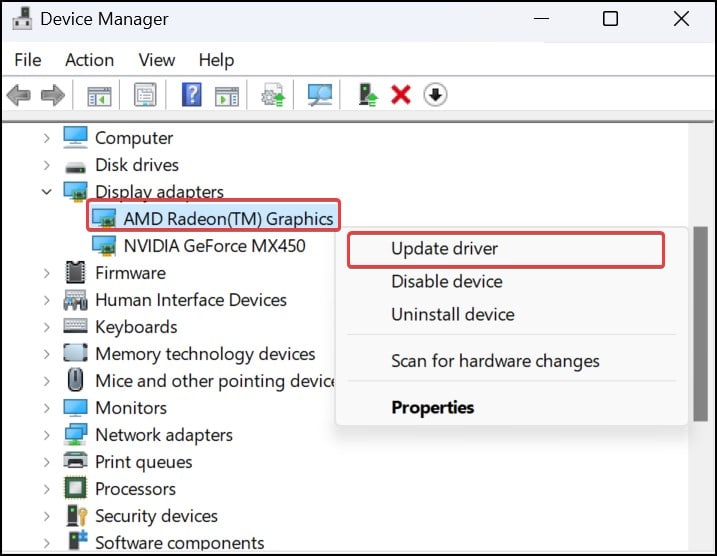
Task: Expand the Disk drives tree node
Action: [x=46, y=165]
